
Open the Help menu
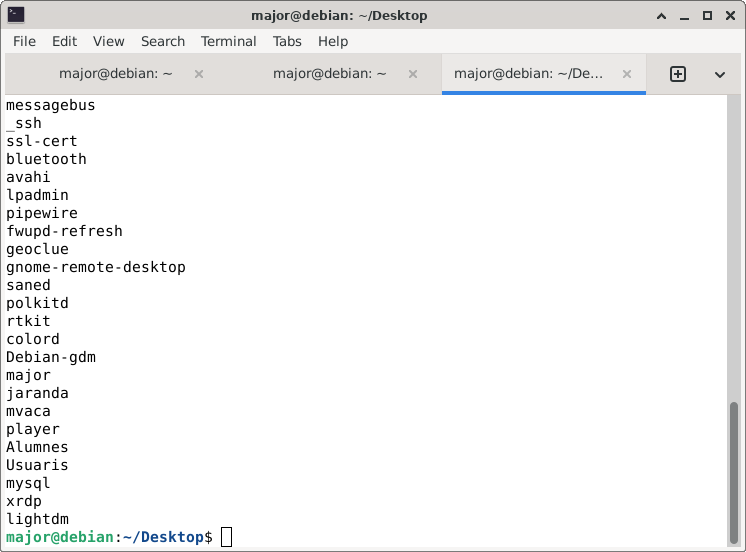tap(333, 41)
